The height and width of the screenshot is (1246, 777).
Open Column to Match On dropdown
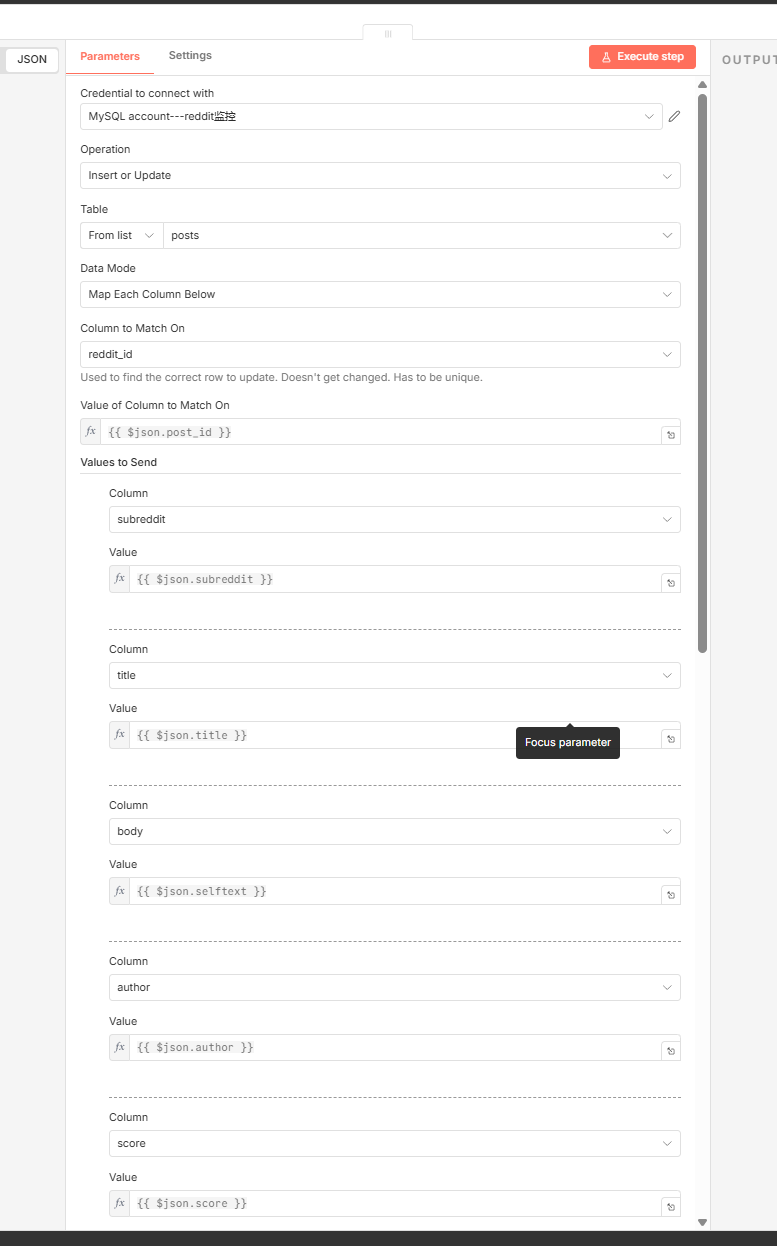(x=380, y=354)
